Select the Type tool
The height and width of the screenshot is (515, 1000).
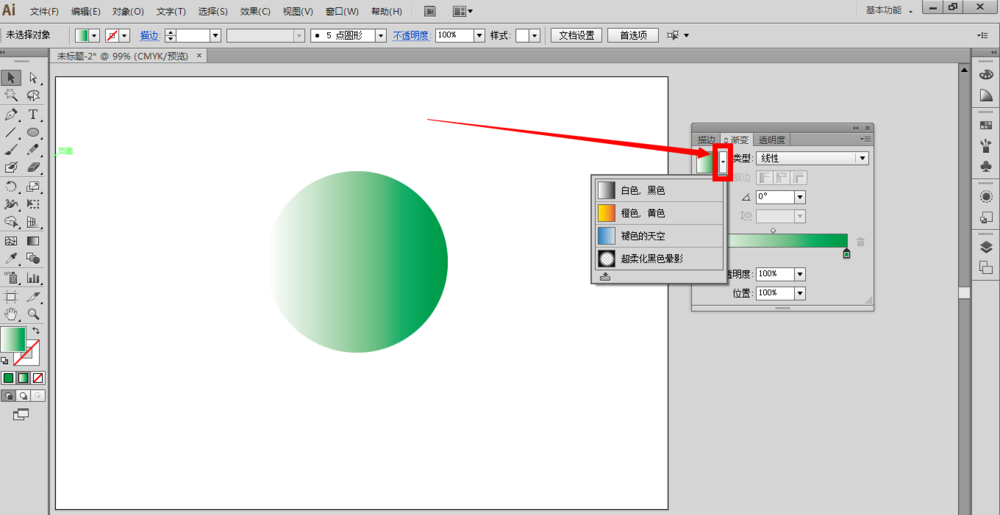tap(33, 115)
